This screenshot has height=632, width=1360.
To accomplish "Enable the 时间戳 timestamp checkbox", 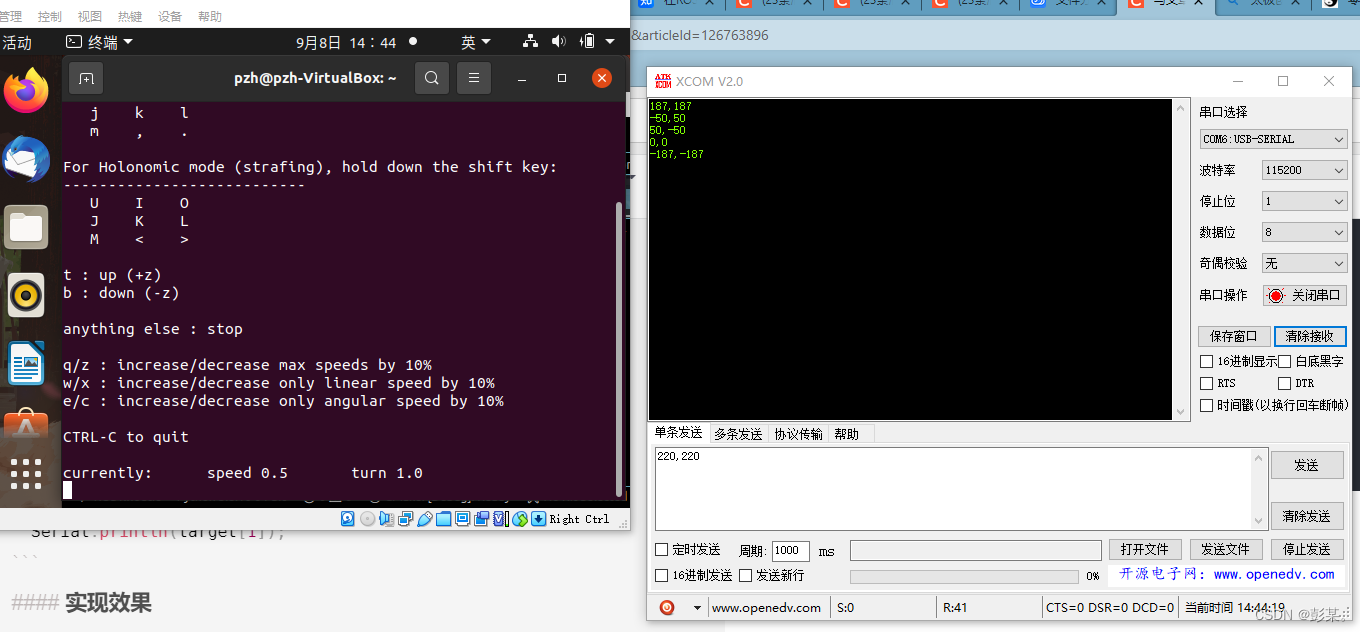I will click(x=1206, y=405).
